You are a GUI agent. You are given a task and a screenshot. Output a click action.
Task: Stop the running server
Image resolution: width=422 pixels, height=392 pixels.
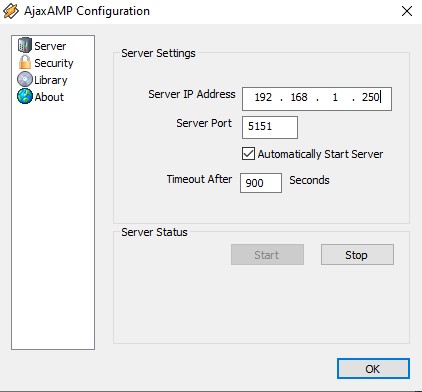pos(357,255)
